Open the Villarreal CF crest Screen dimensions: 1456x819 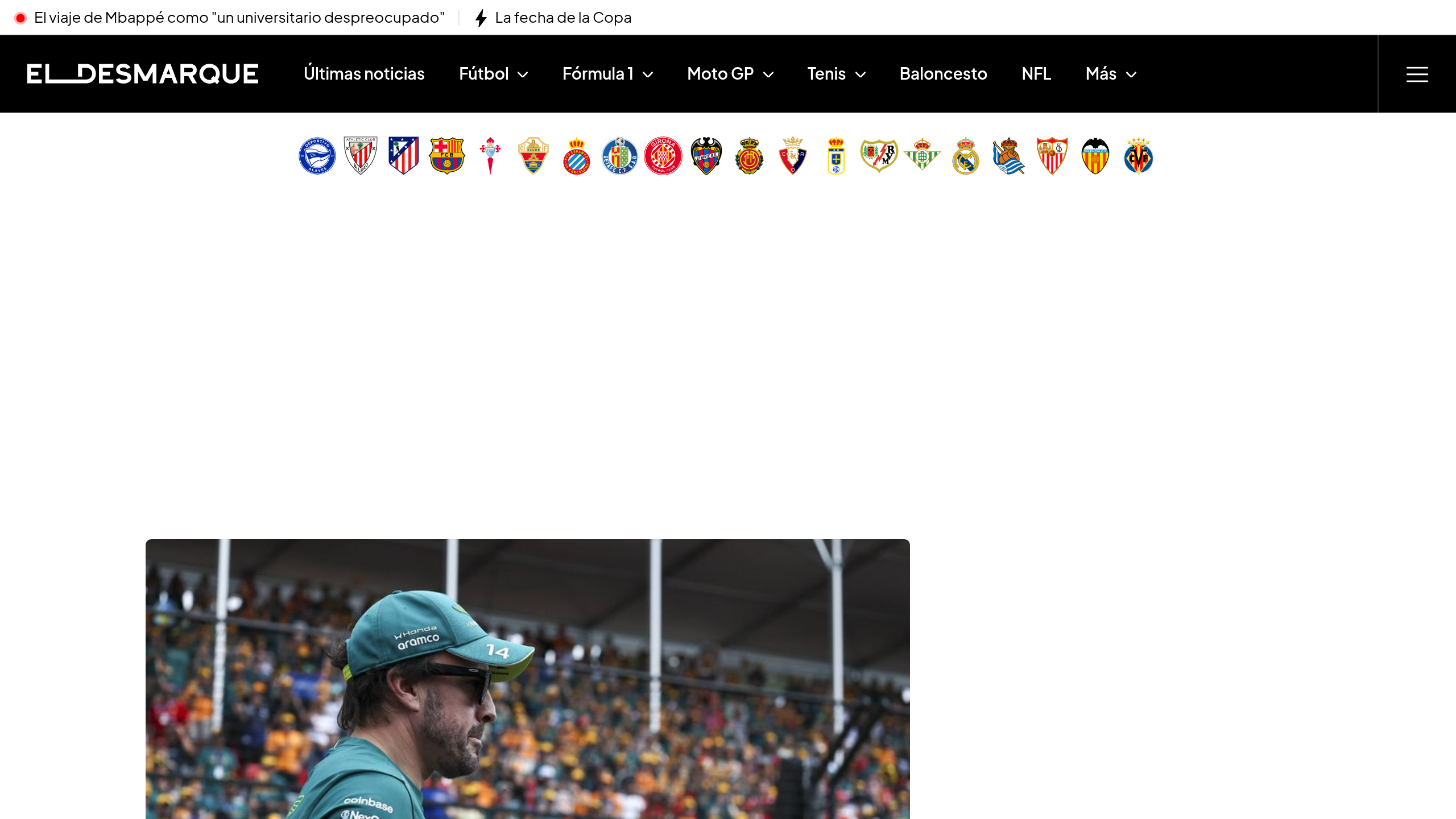pyautogui.click(x=1139, y=156)
